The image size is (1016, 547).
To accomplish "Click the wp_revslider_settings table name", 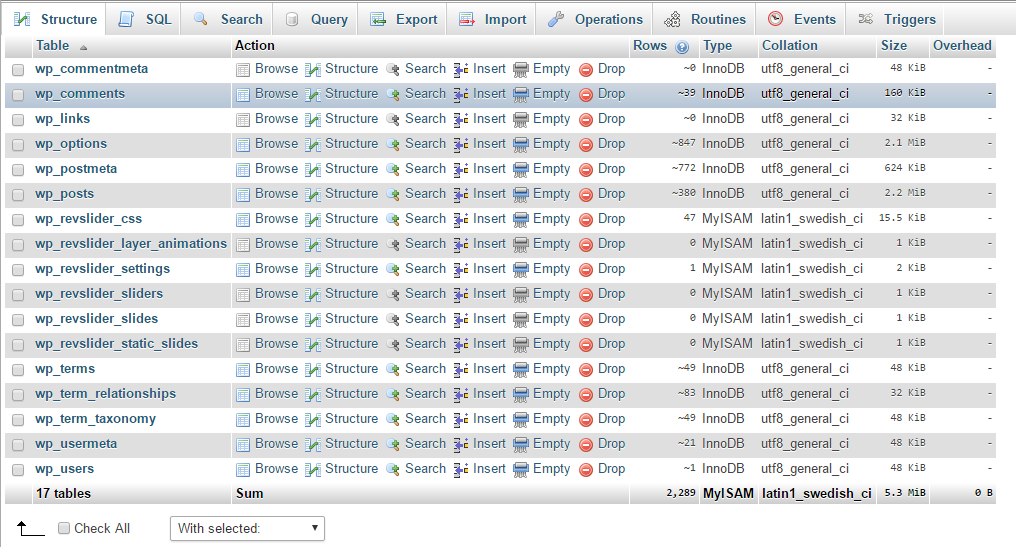I will click(x=102, y=269).
